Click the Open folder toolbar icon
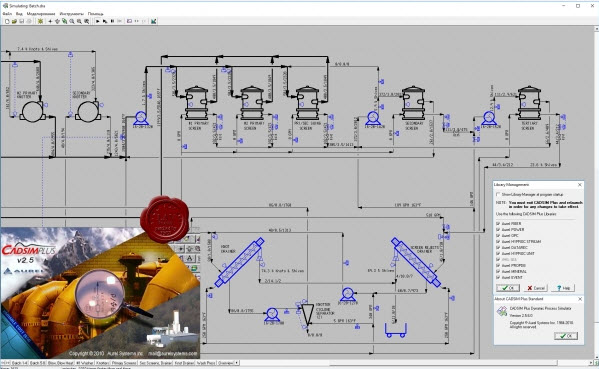The width and height of the screenshot is (599, 369). coord(14,21)
